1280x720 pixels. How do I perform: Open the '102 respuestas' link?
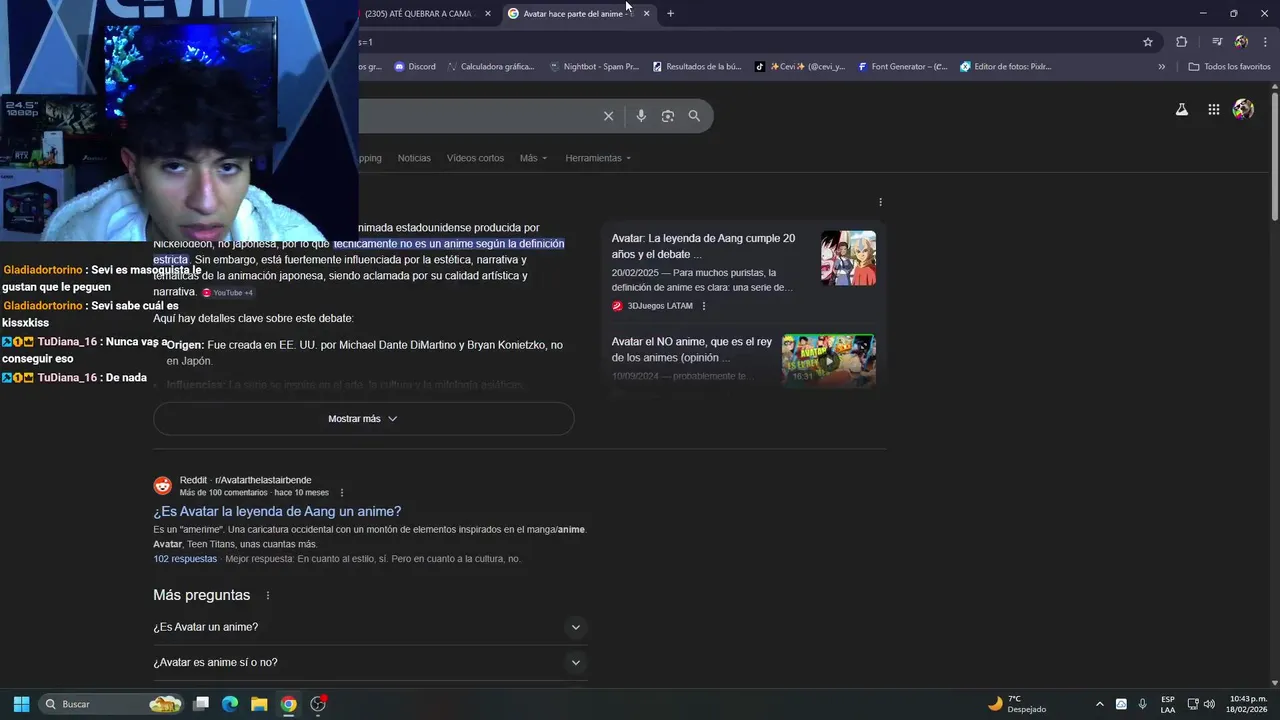point(185,559)
